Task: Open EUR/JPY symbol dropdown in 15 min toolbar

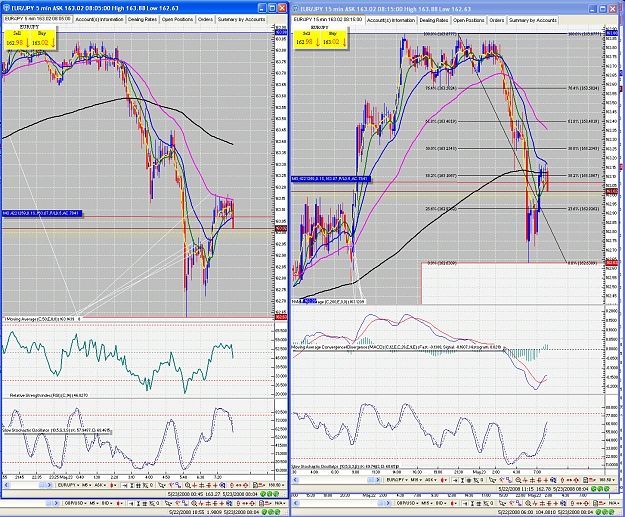Action: click(x=398, y=480)
